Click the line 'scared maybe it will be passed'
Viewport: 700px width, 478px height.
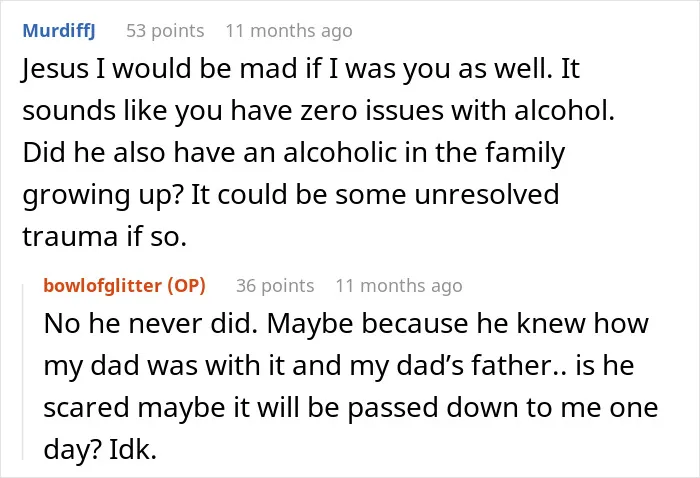coord(351,408)
